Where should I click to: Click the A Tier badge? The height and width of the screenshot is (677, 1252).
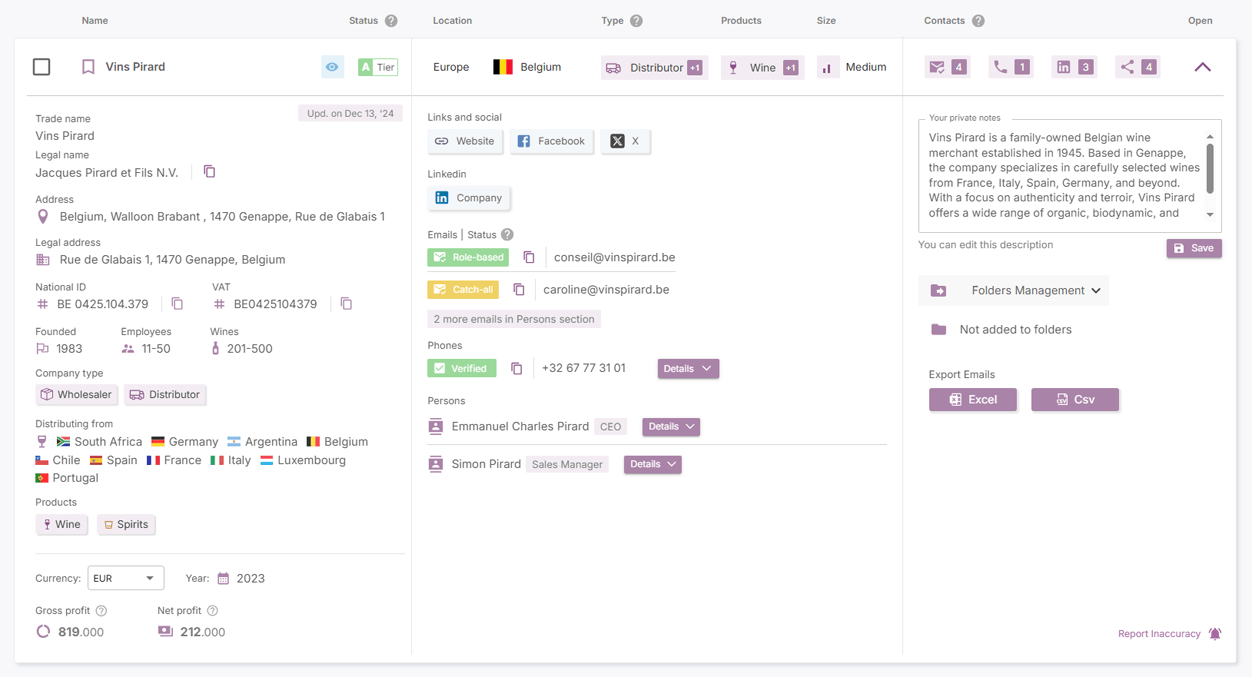coord(378,67)
